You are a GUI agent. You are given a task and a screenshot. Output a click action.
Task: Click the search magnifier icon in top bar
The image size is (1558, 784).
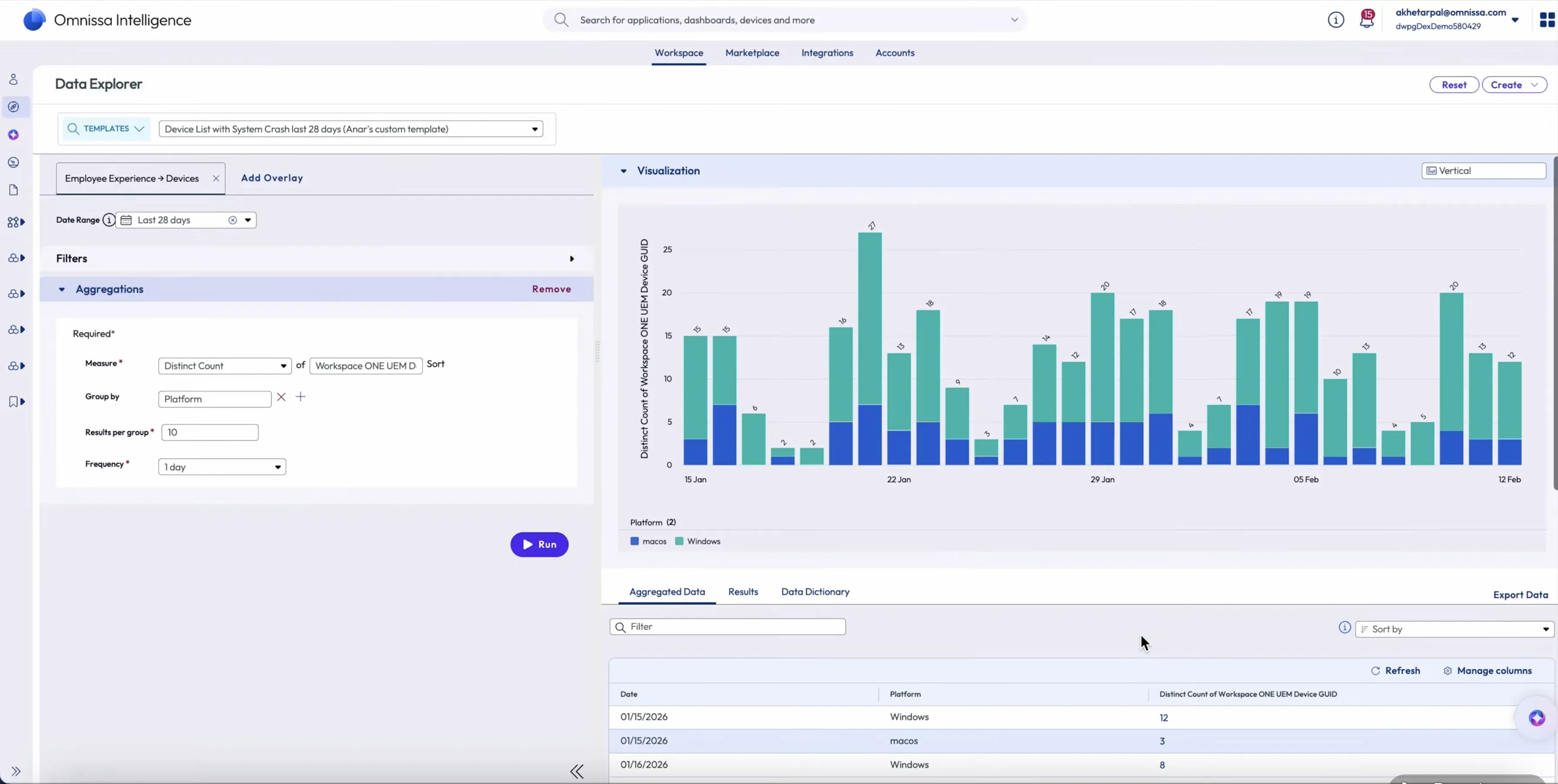pyautogui.click(x=561, y=20)
